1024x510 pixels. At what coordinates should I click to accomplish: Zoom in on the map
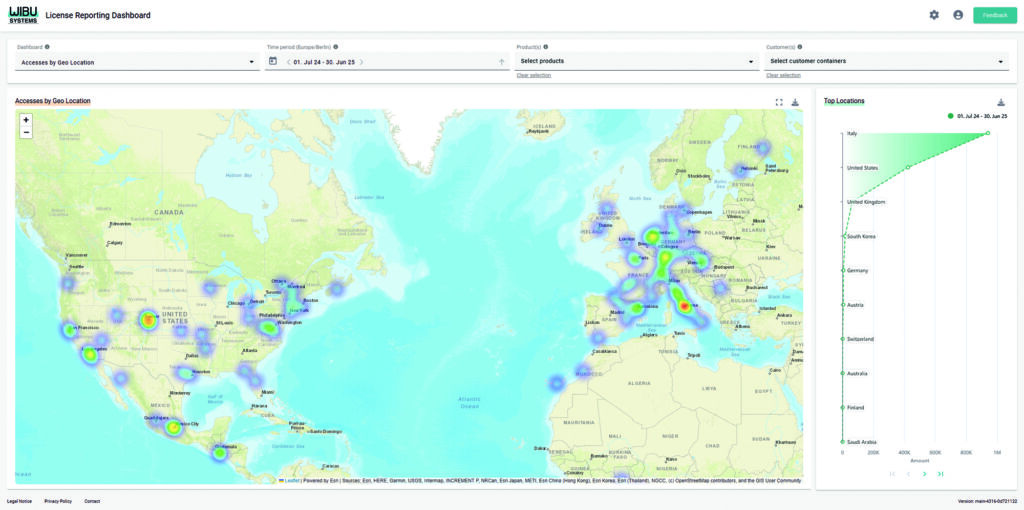26,120
